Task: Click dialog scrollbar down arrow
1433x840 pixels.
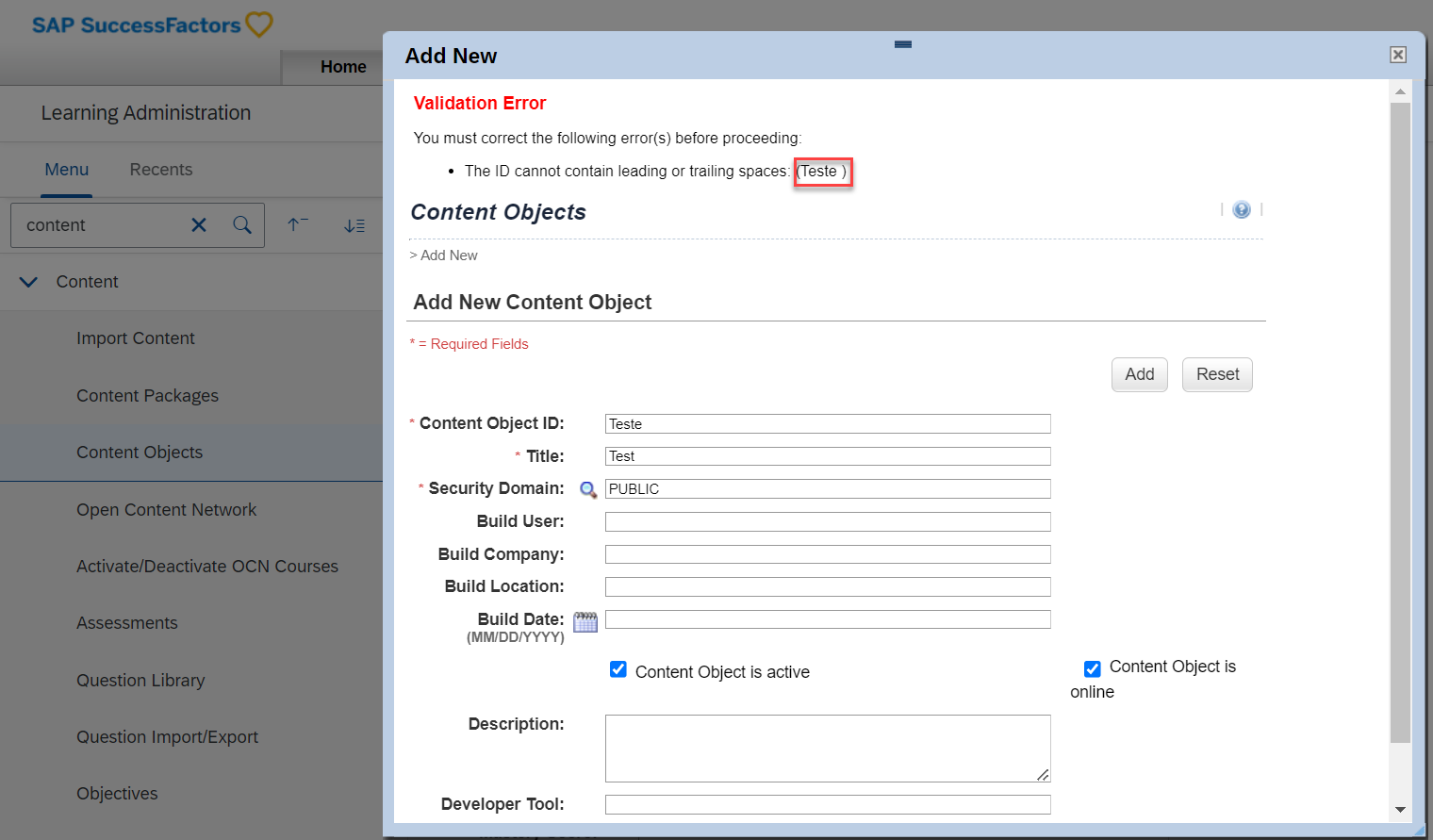Action: tap(1400, 809)
